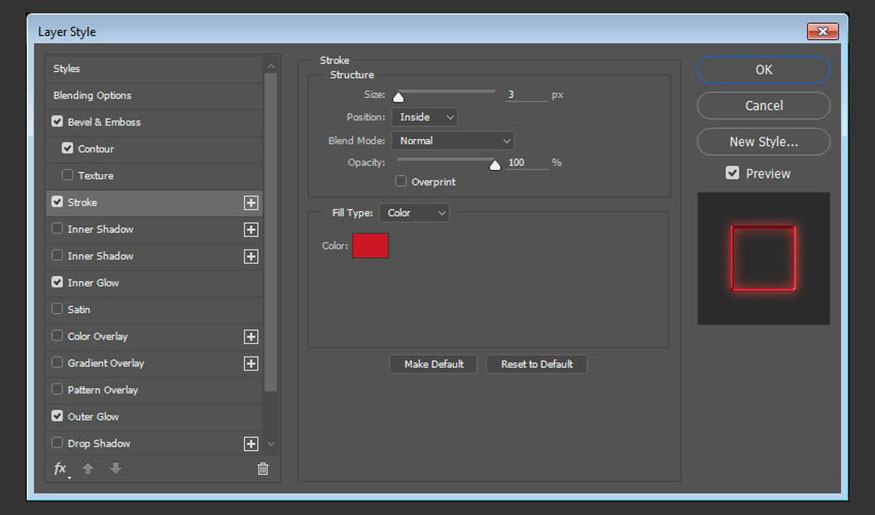Click the styles list scroll down arrow
This screenshot has height=515, width=875.
click(271, 444)
